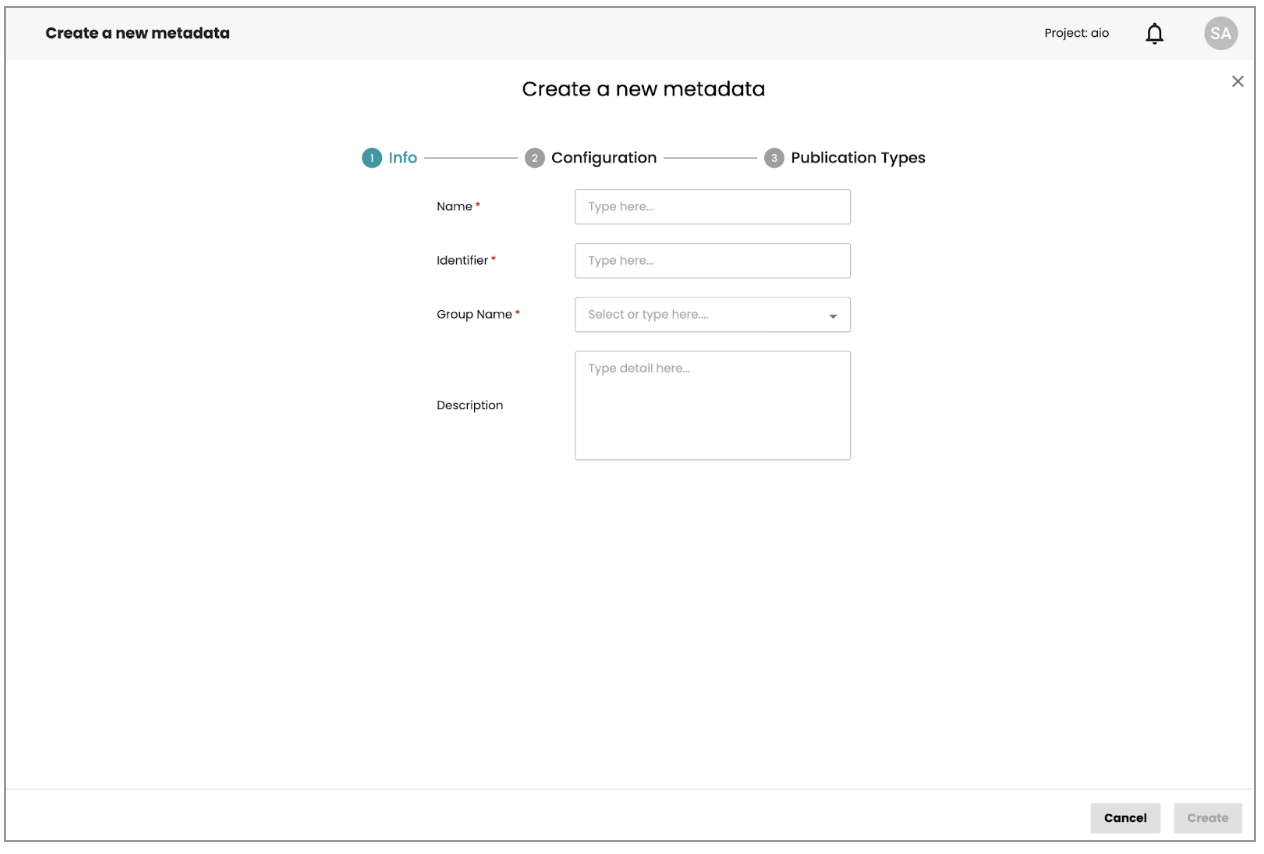Click the step 1 number circle
The image size is (1264, 854).
click(371, 158)
